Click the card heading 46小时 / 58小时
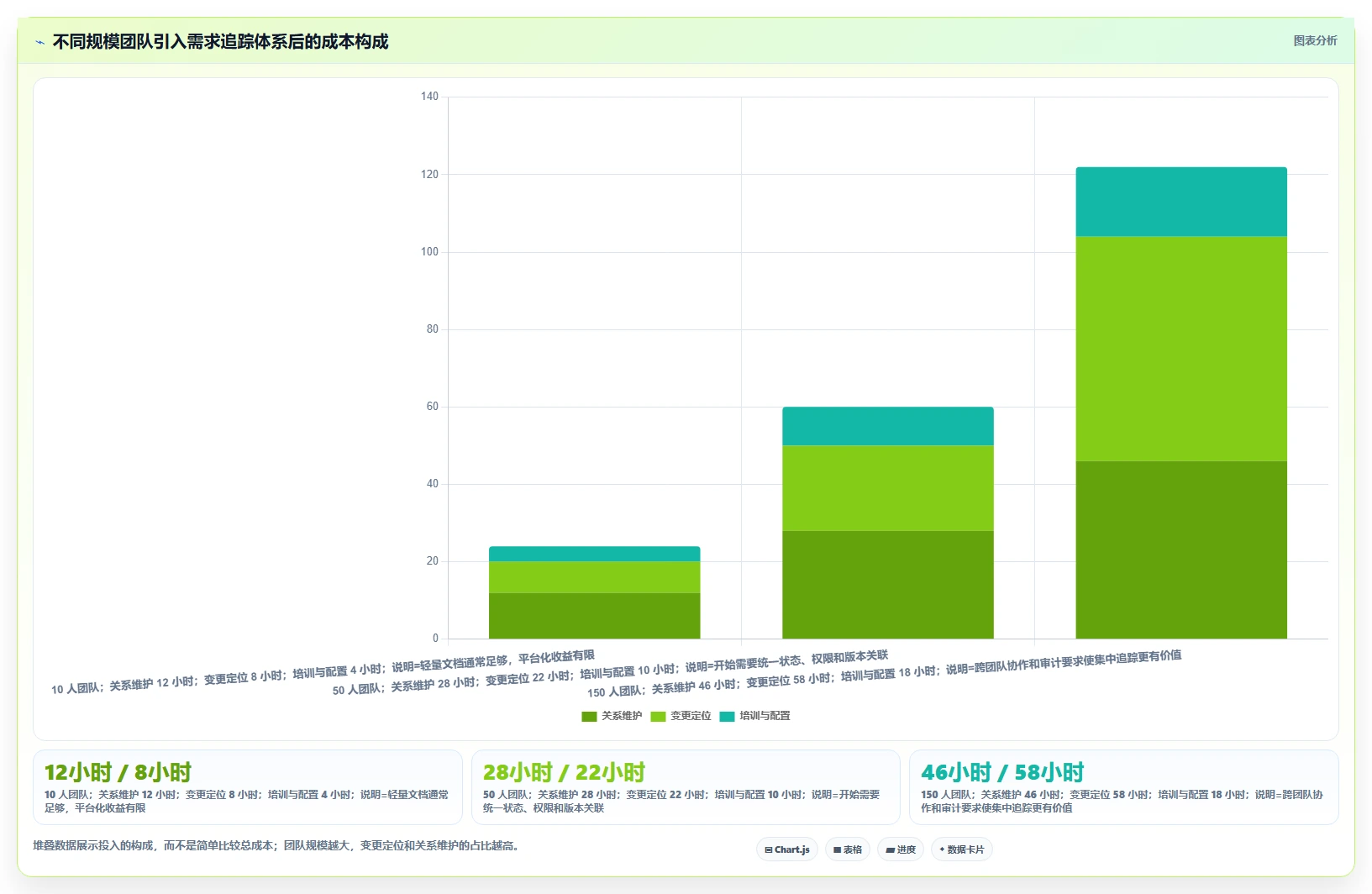Viewport: 1372px width, 894px height. (1002, 772)
